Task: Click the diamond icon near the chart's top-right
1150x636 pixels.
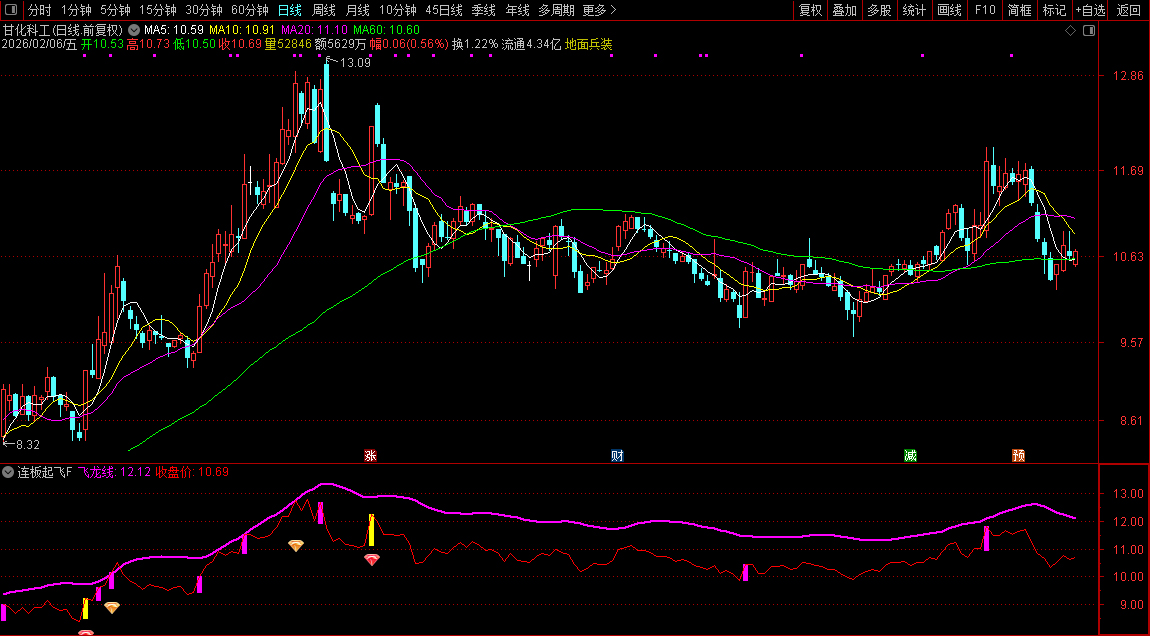Action: 1070,30
